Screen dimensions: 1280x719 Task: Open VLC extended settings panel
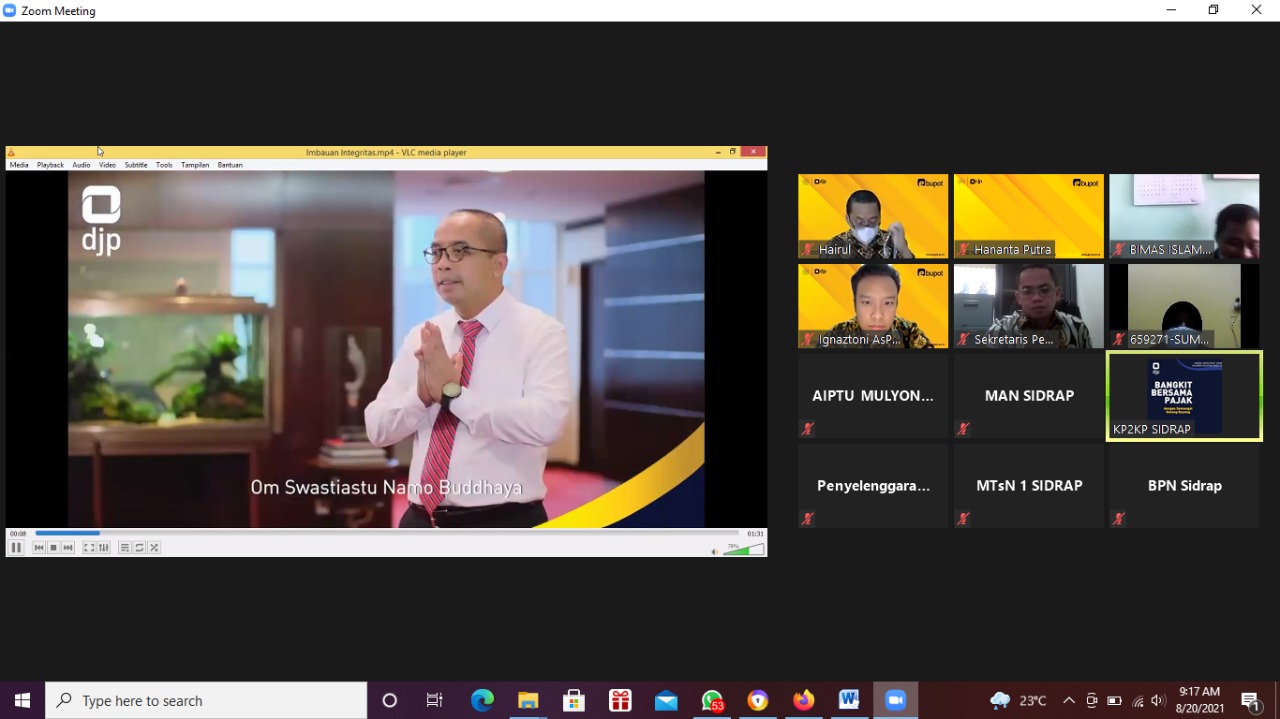click(x=104, y=547)
